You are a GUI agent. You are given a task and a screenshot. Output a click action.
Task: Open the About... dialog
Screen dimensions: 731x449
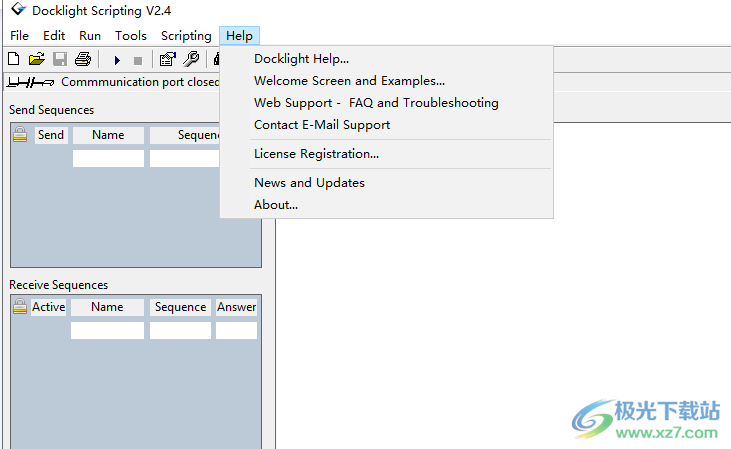pos(276,205)
